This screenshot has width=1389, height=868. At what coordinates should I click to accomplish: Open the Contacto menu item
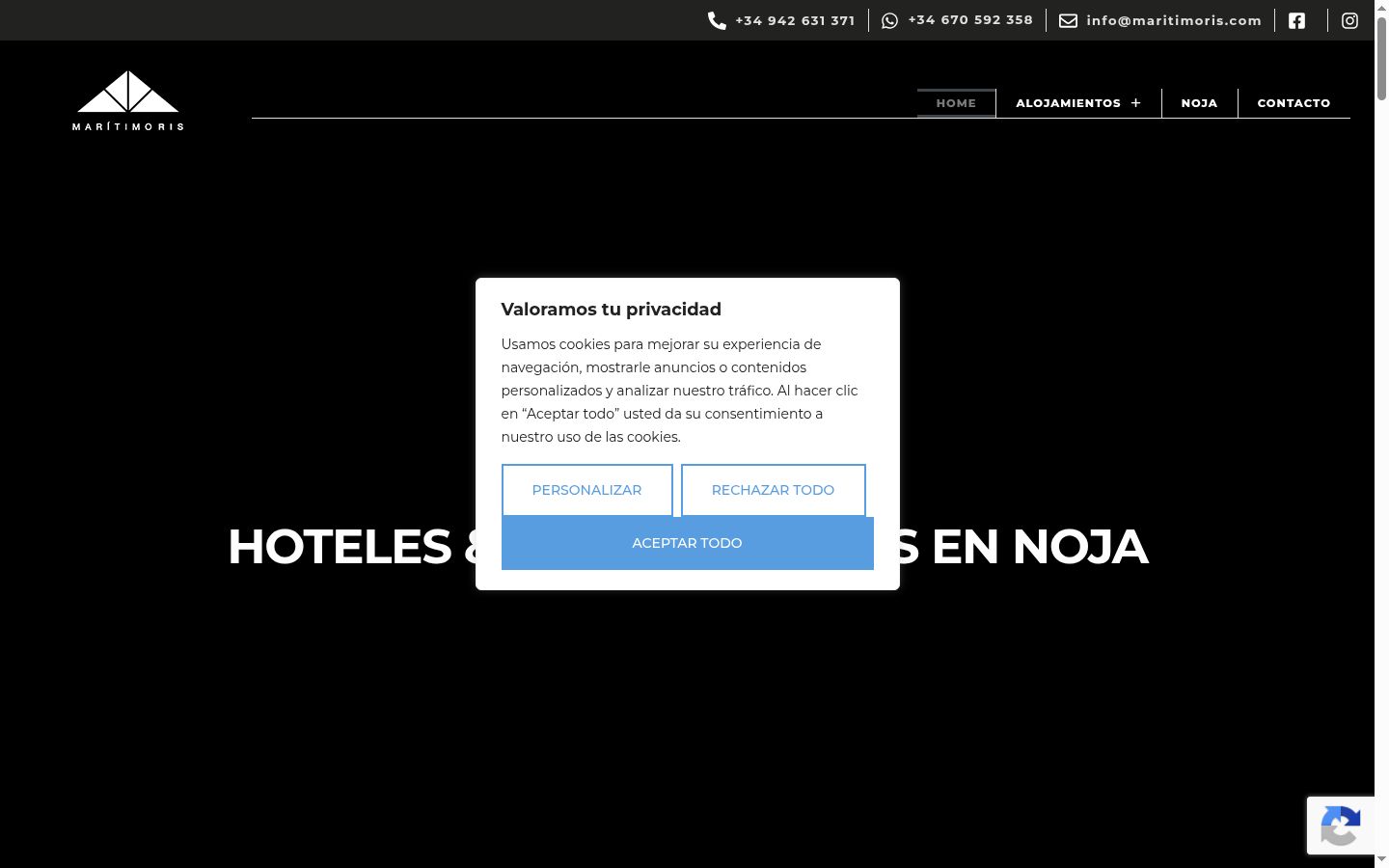tap(1294, 103)
